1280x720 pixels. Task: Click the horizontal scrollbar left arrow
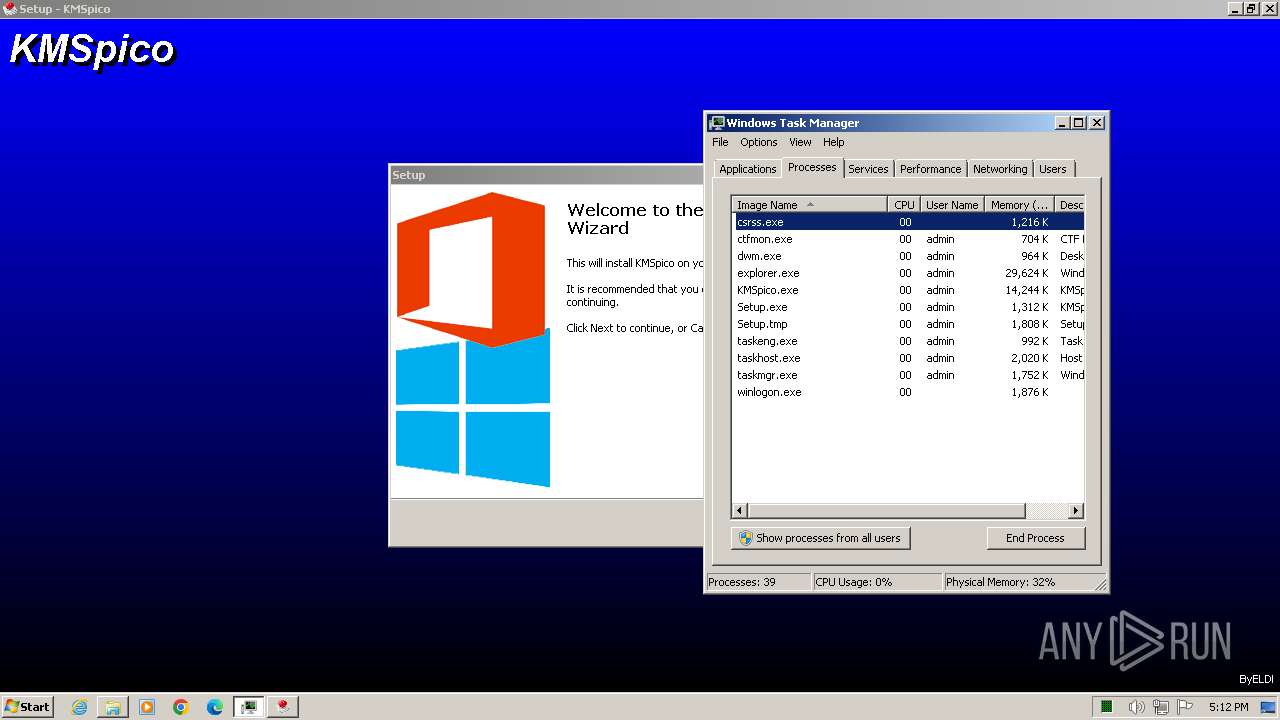click(x=741, y=510)
